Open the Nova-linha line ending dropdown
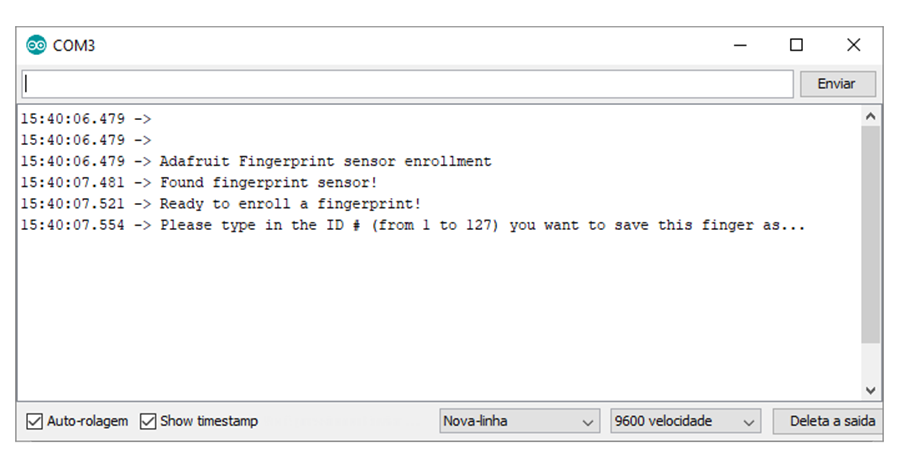The image size is (900, 467). pos(518,421)
